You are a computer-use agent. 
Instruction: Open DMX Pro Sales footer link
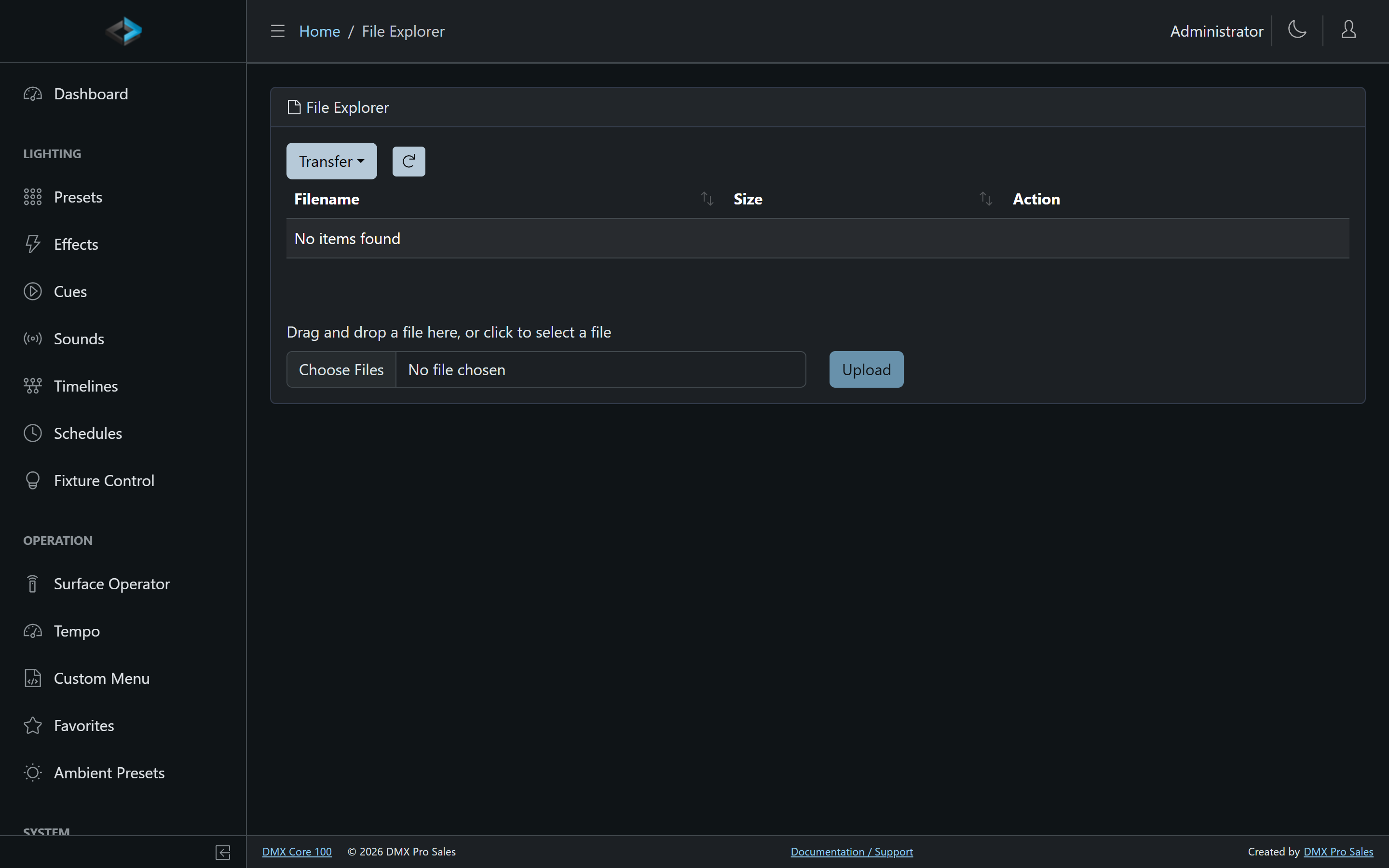[x=1338, y=852]
